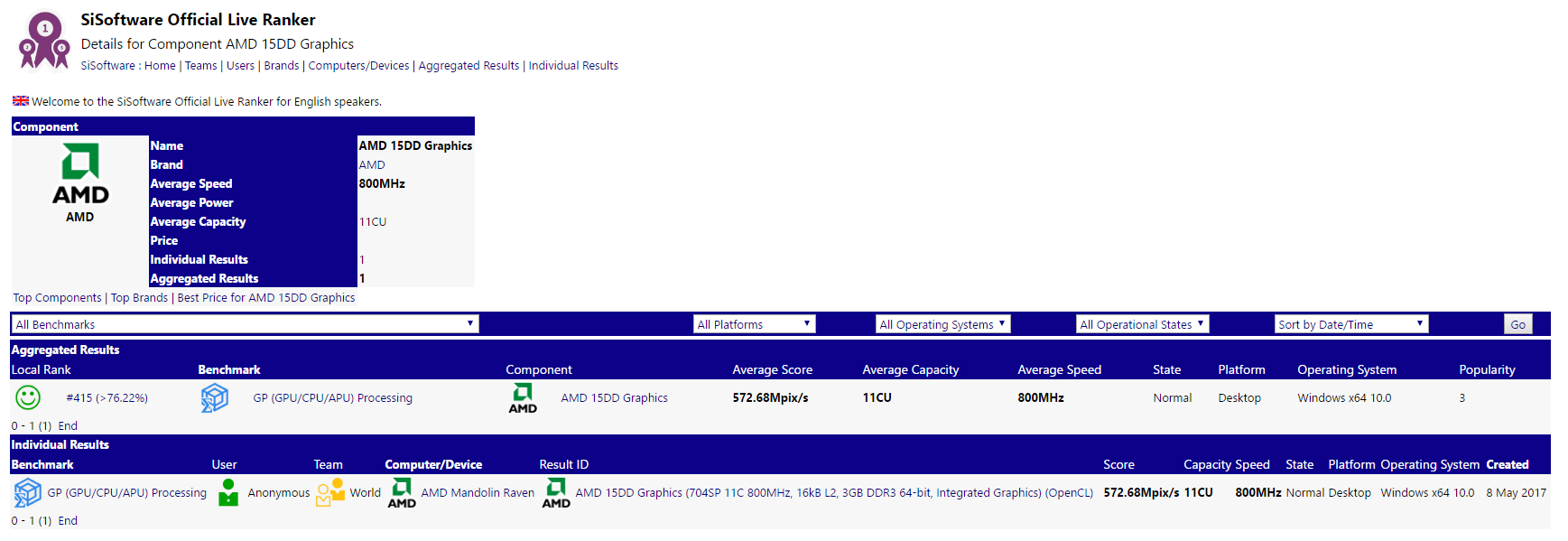
Task: Click the UK flag language icon
Action: 20,101
